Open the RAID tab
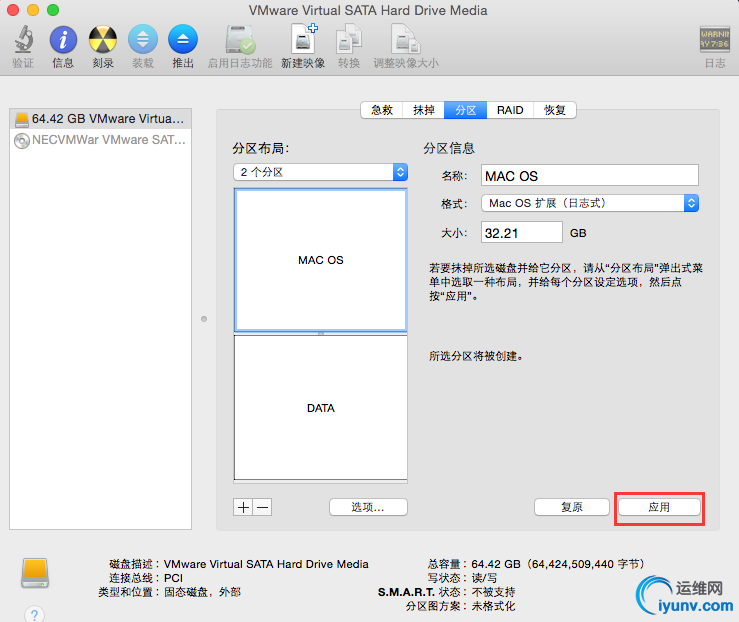 [x=510, y=110]
